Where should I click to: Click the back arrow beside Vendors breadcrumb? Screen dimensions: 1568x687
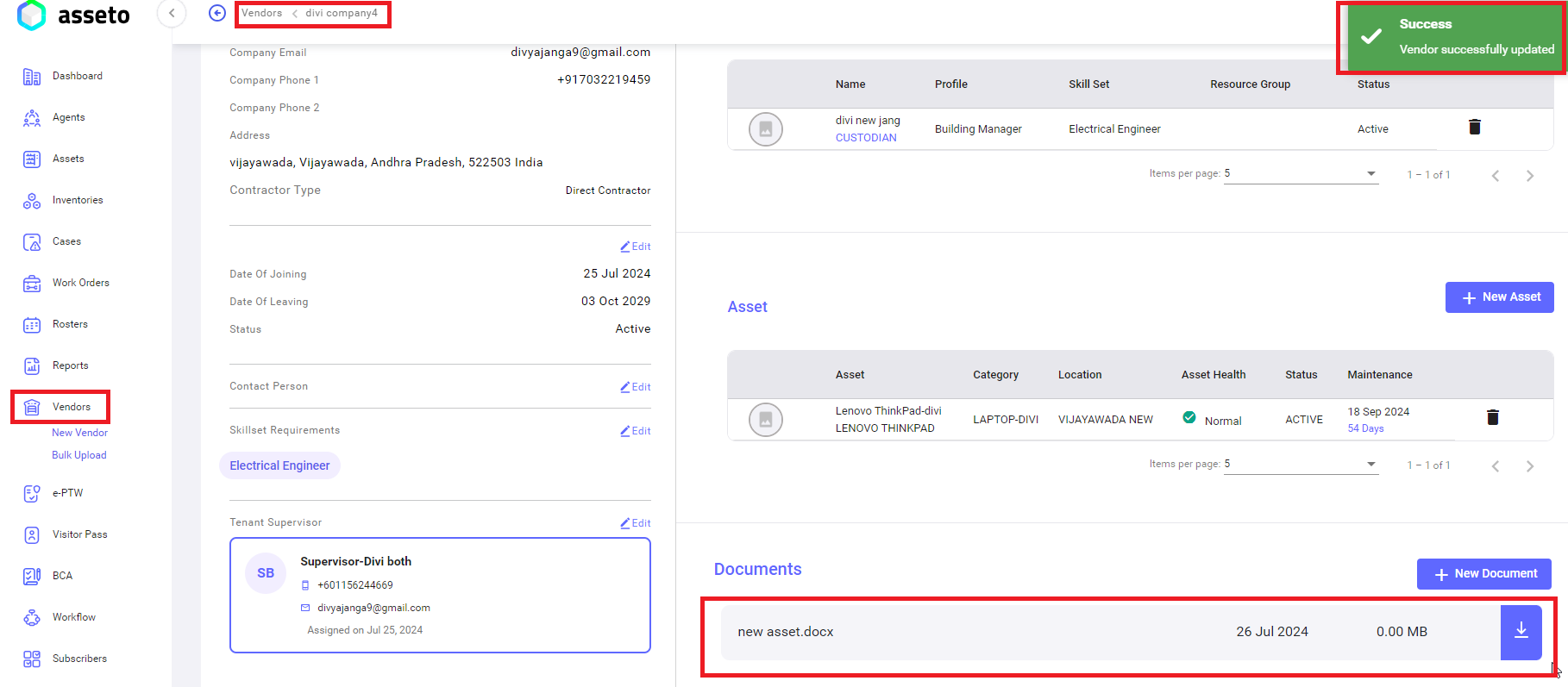(217, 13)
